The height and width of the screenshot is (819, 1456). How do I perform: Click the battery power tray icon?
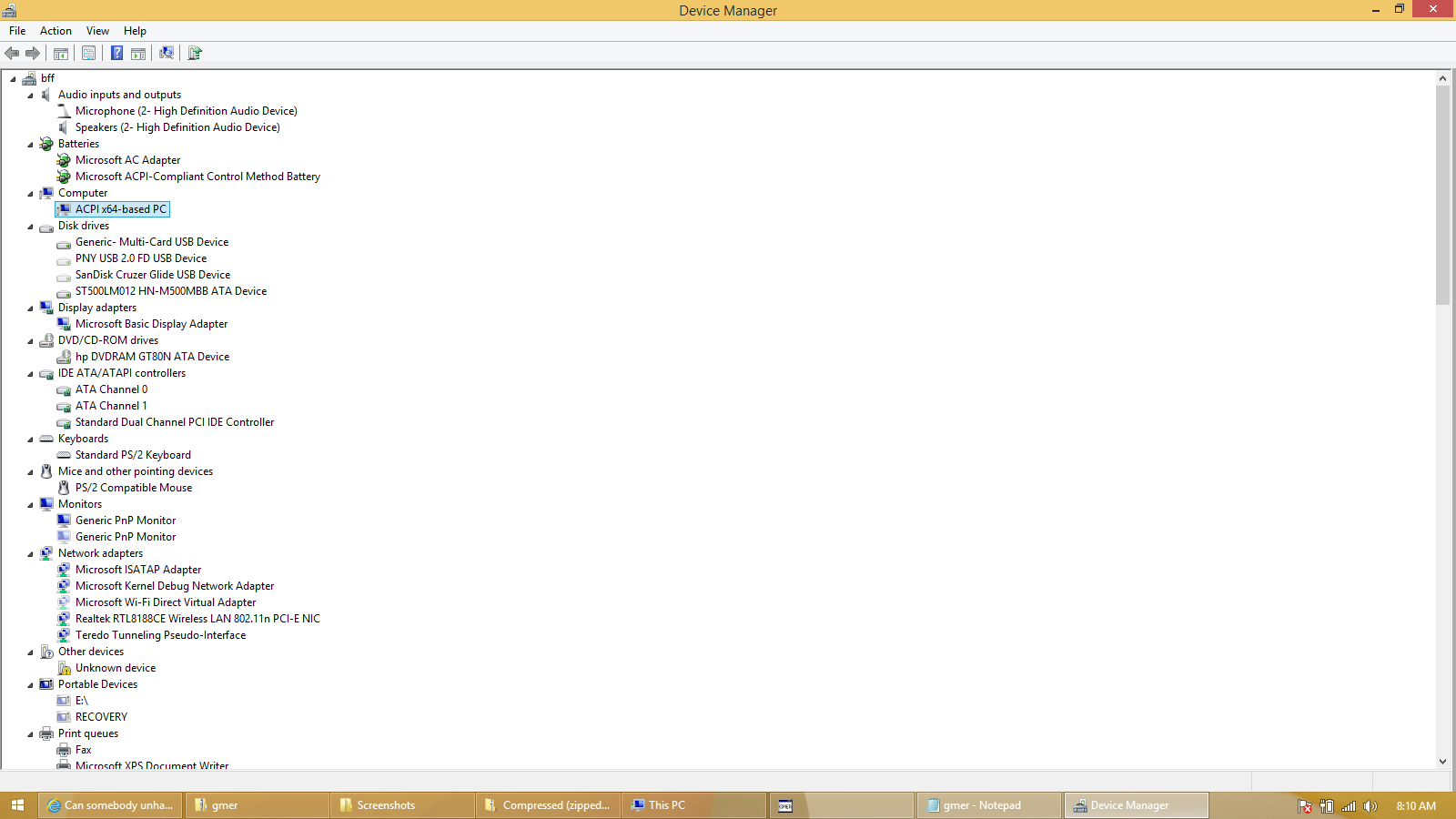[x=1327, y=806]
